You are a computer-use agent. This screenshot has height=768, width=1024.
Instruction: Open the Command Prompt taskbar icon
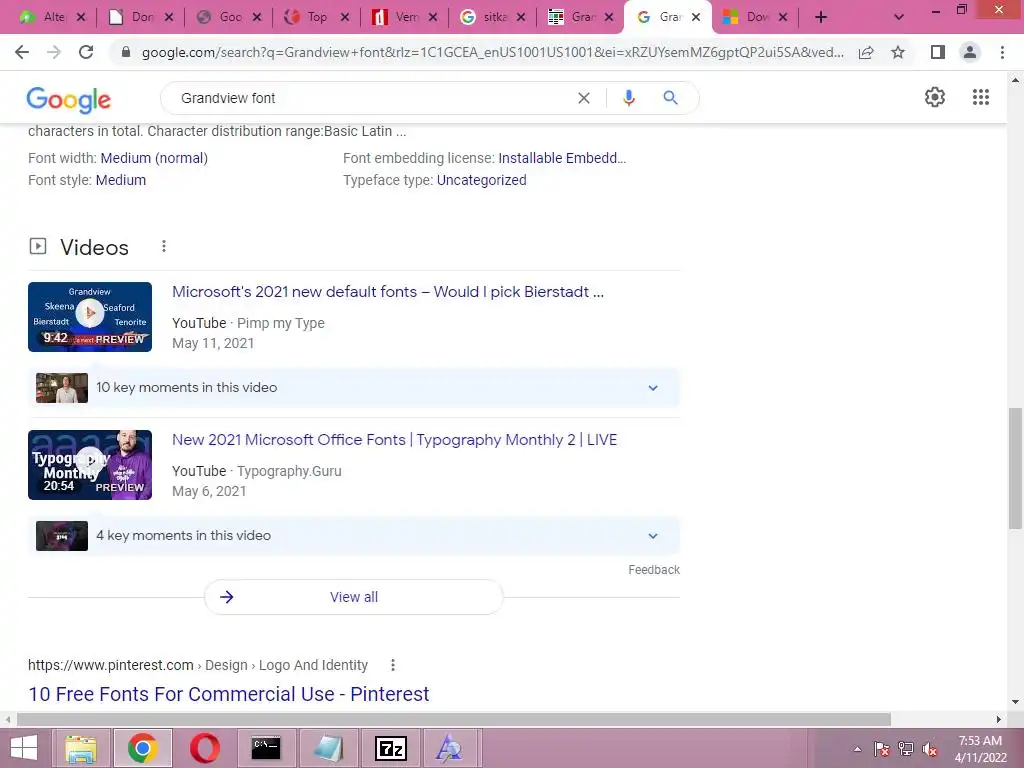coord(266,748)
